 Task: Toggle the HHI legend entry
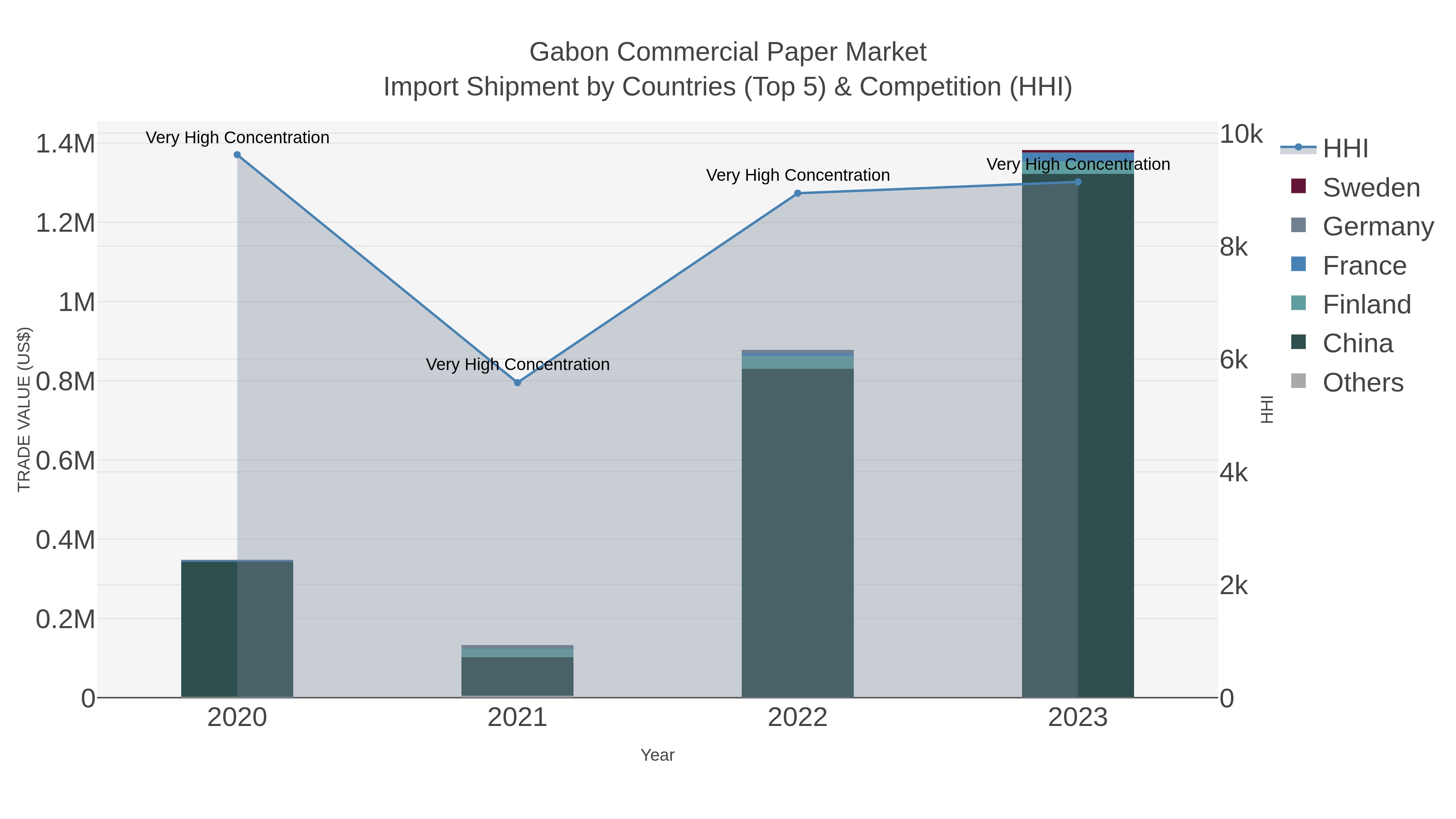(x=1324, y=148)
